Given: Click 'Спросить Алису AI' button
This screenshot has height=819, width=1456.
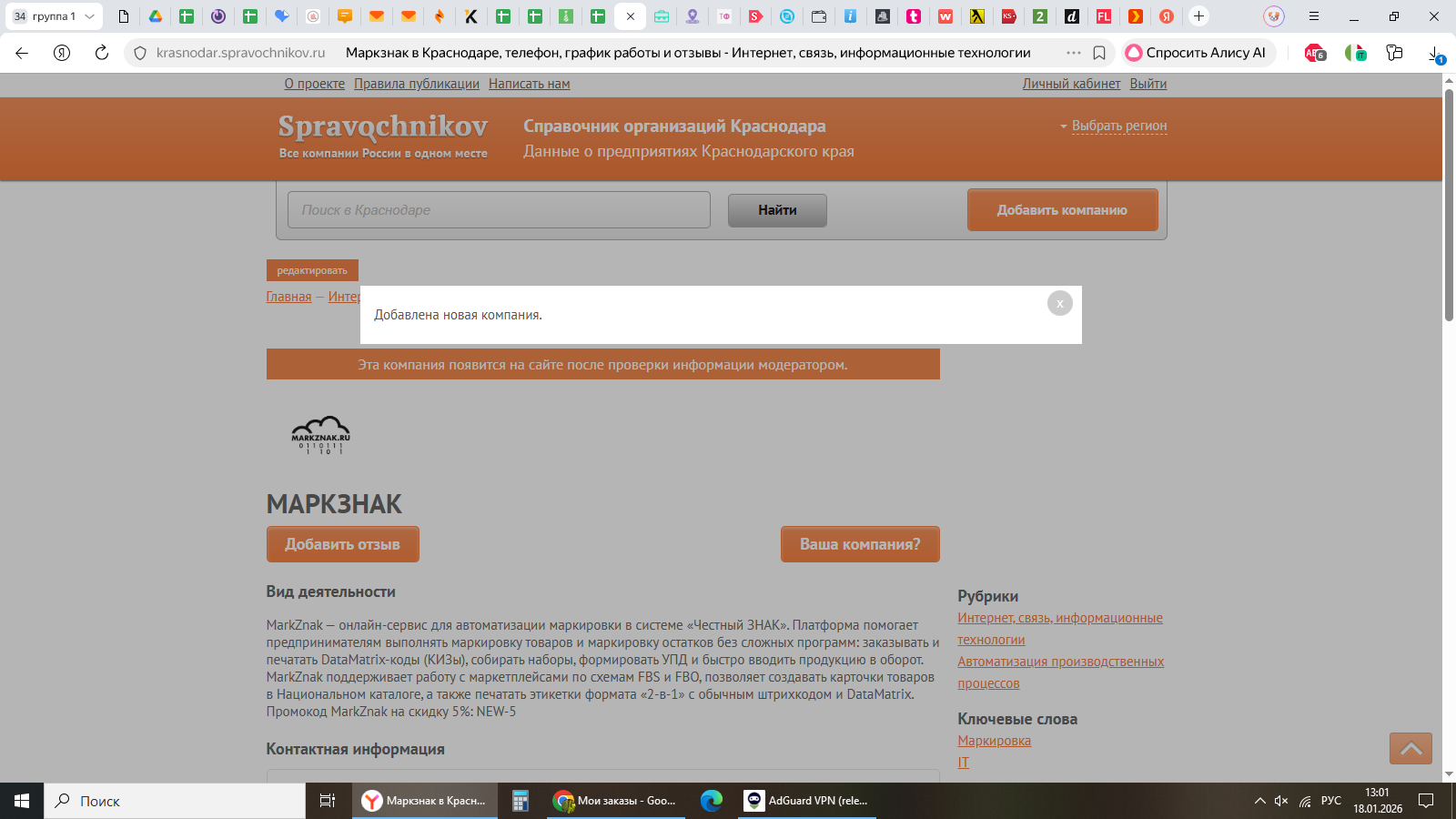Looking at the screenshot, I should coord(1197,53).
